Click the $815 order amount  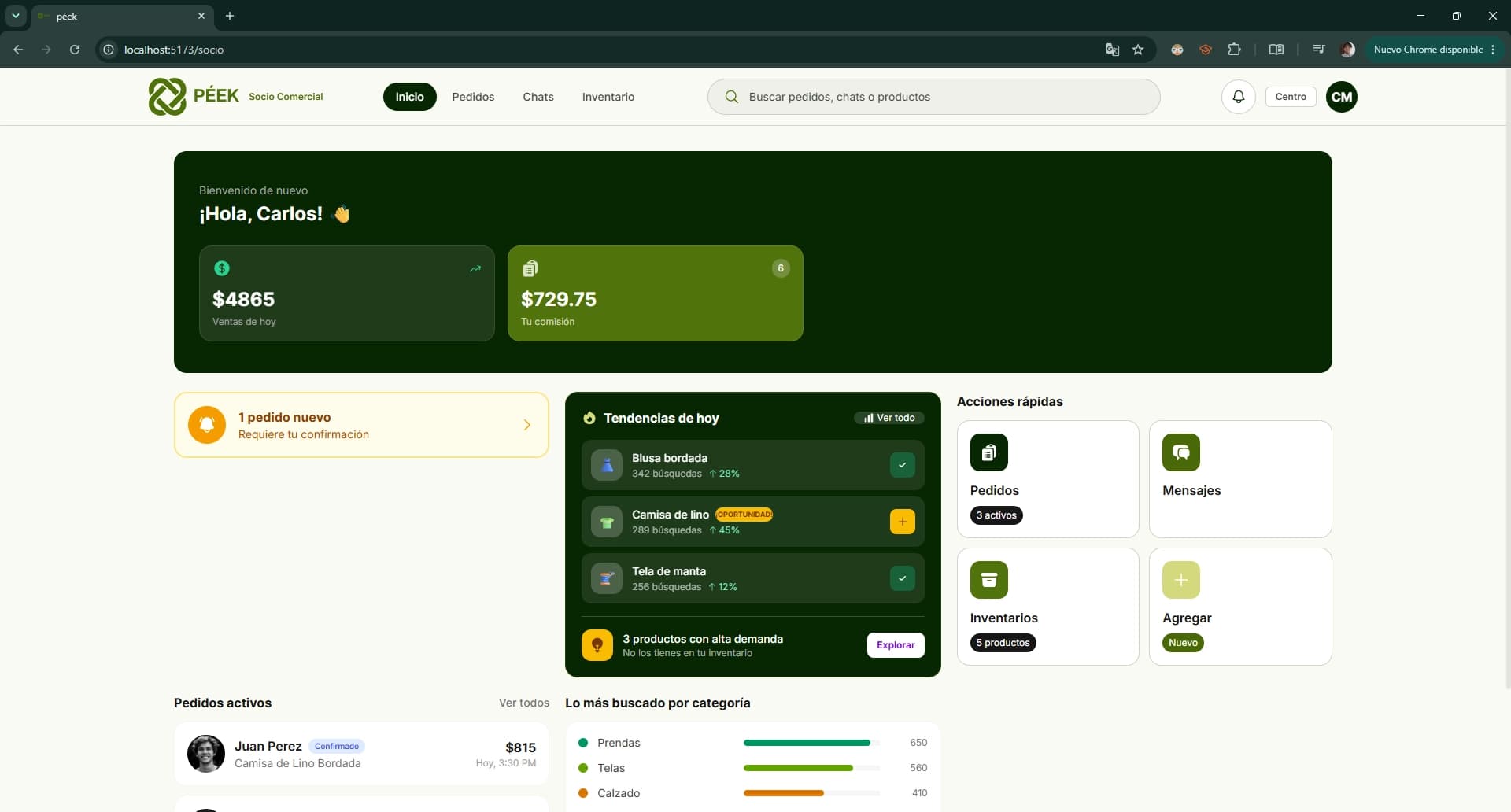pos(520,747)
